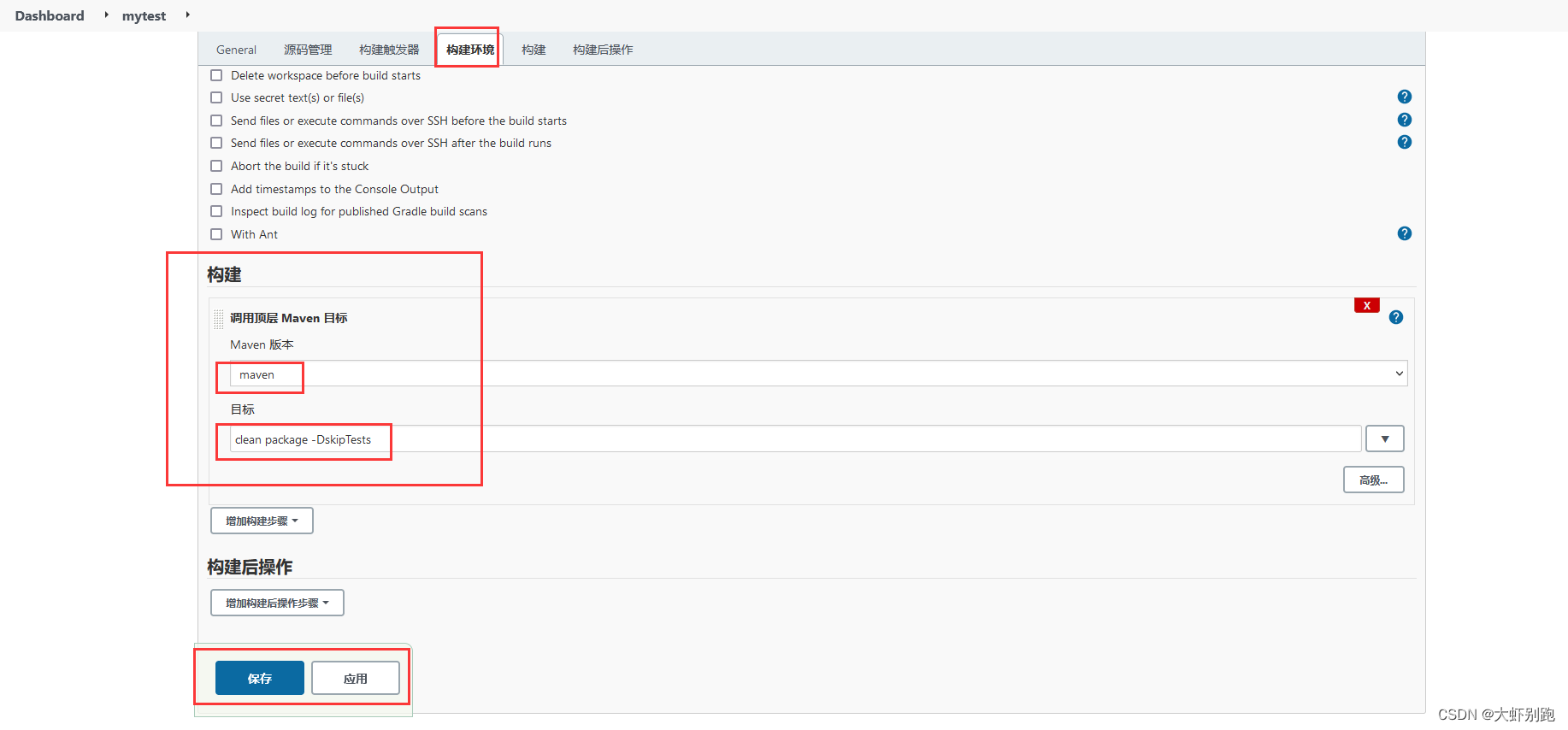Enable Use secret text(s) or file(s)

(216, 97)
